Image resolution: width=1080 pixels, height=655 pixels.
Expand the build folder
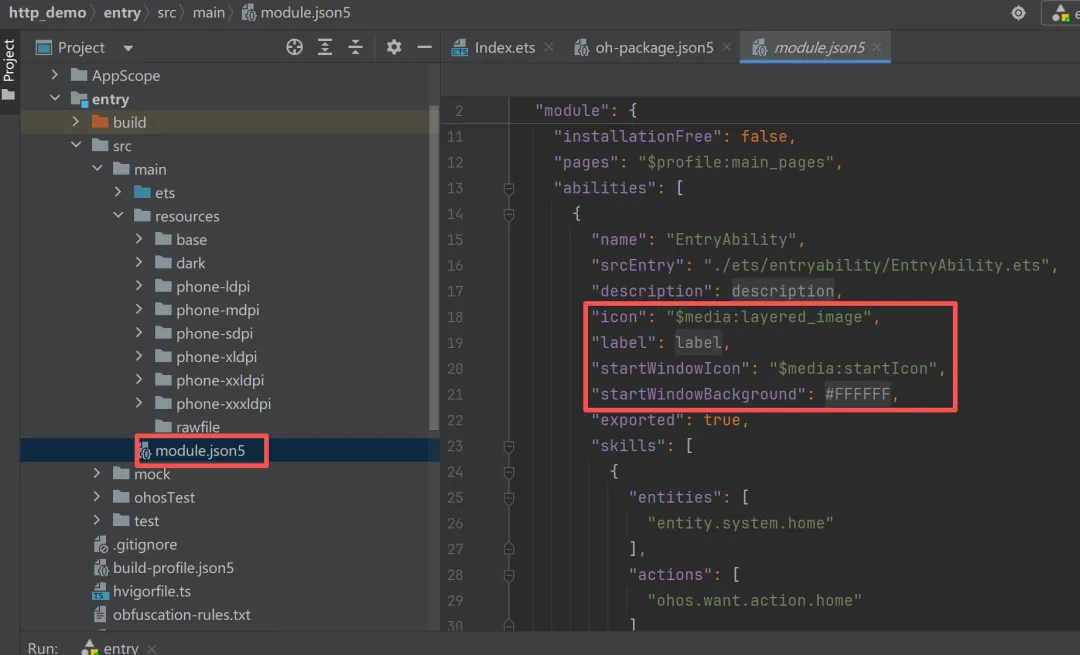pyautogui.click(x=76, y=121)
